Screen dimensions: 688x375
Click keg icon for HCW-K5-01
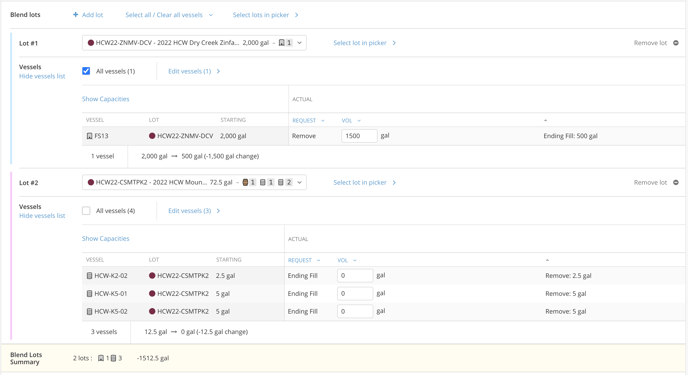90,293
